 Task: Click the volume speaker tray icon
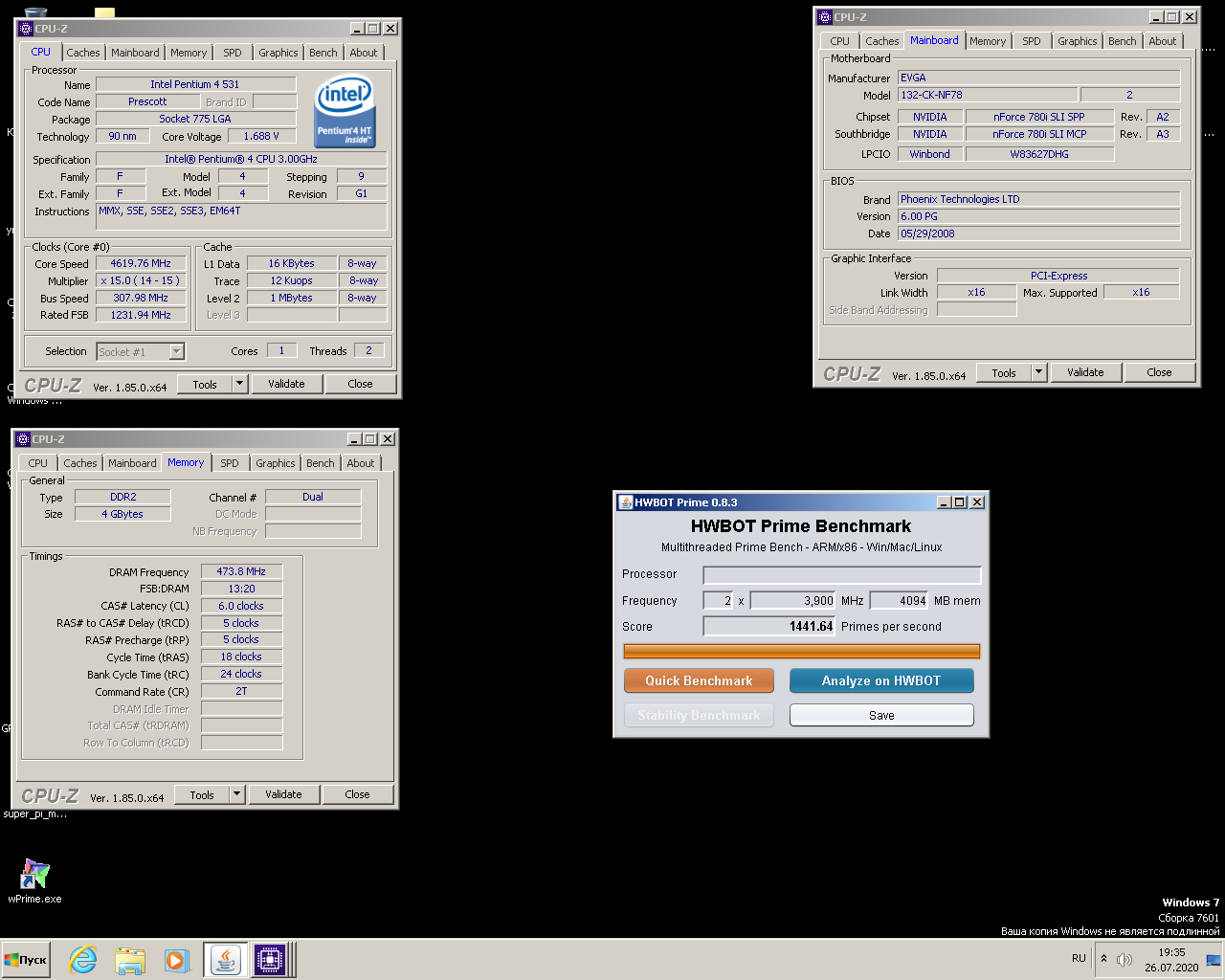1125,959
